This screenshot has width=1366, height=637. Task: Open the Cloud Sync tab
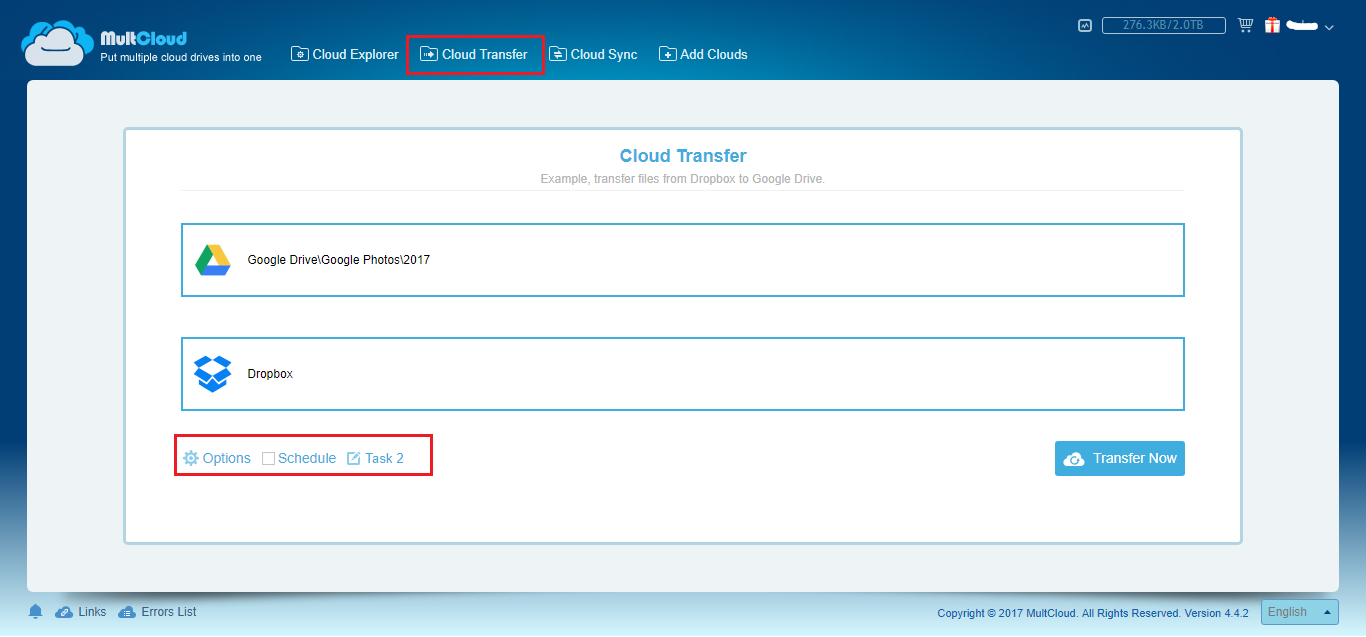coord(593,54)
